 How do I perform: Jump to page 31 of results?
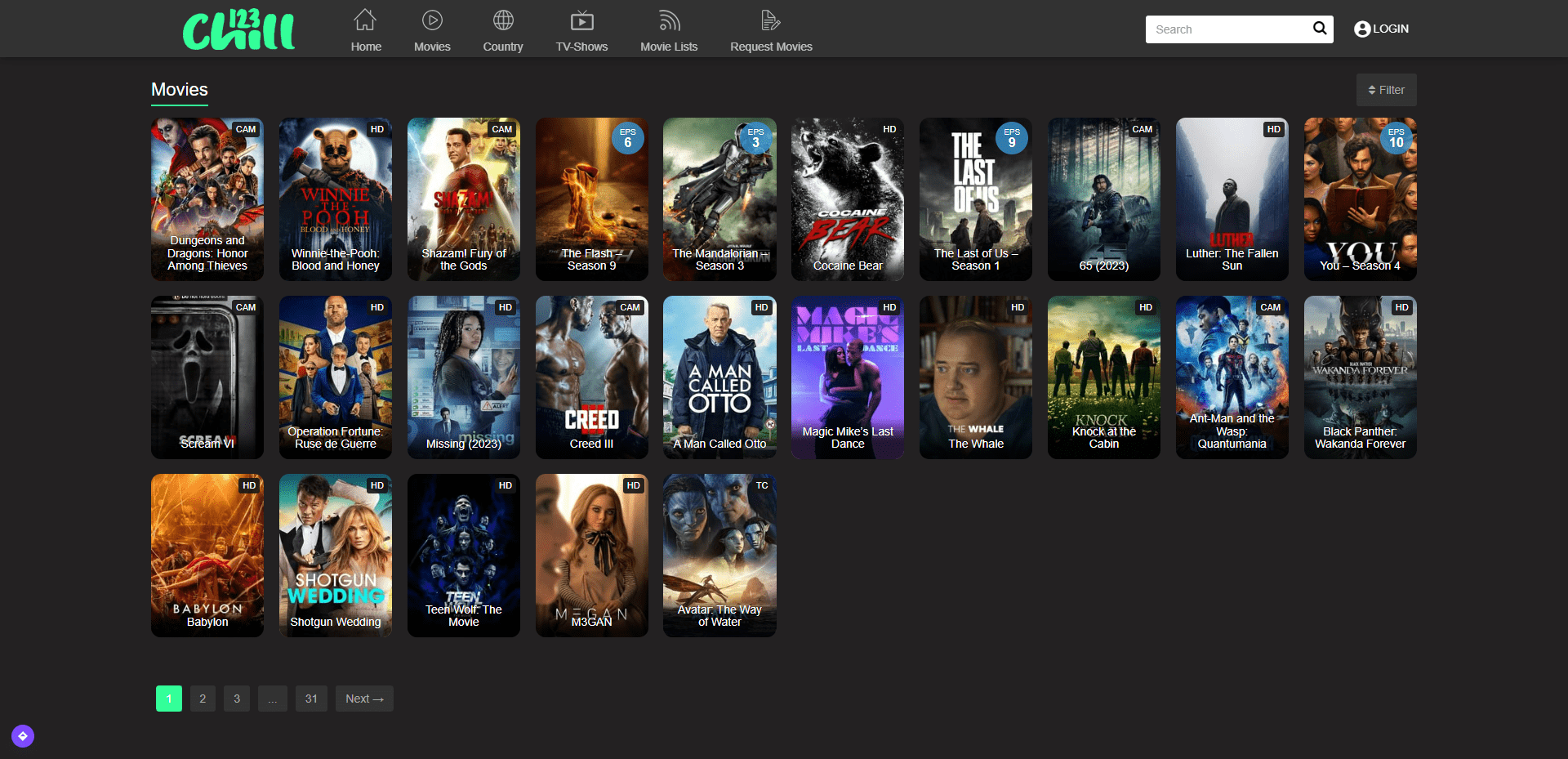tap(311, 699)
